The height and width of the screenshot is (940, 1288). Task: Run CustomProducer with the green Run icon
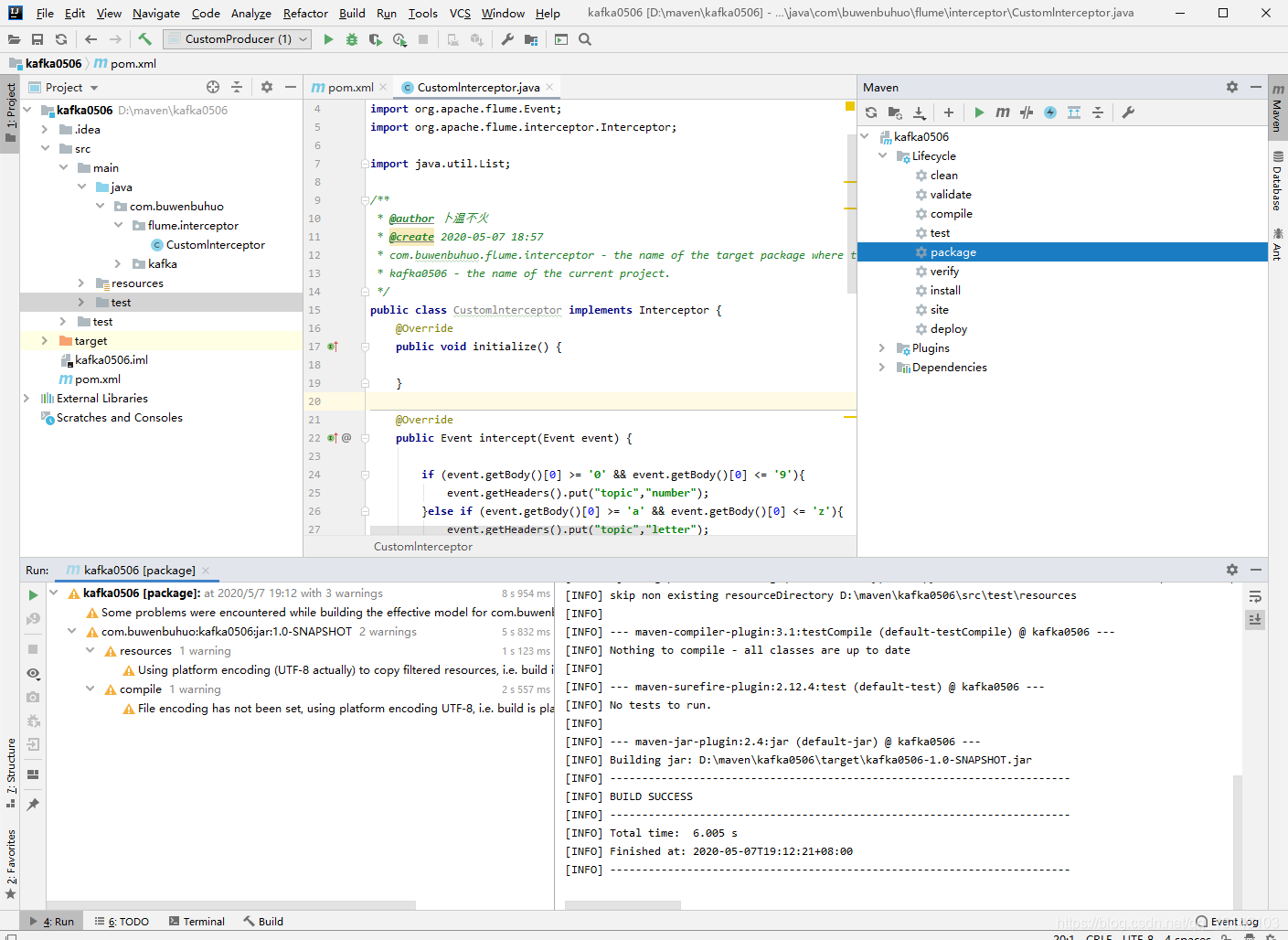(x=329, y=39)
